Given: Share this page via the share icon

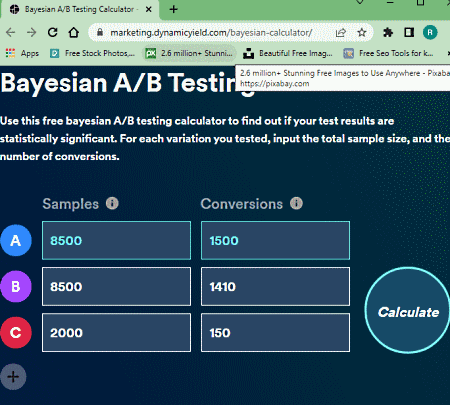Looking at the screenshot, I should (x=341, y=32).
